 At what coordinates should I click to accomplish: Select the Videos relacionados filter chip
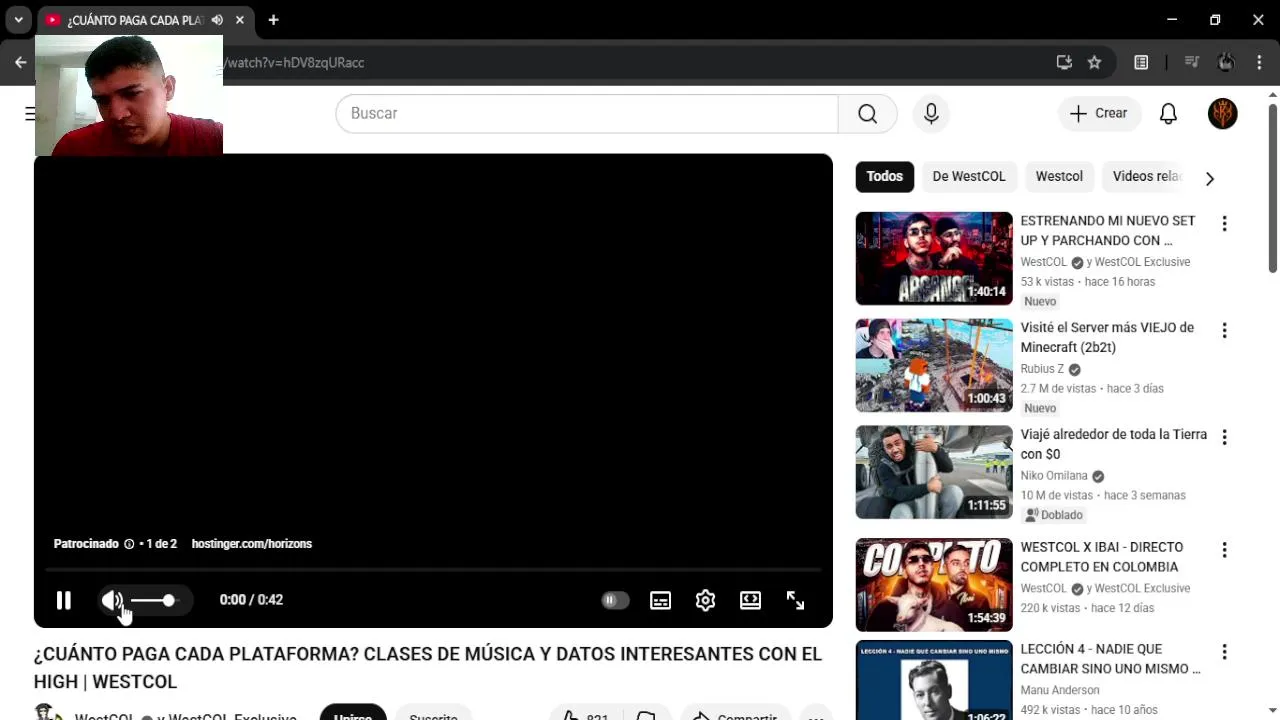point(1147,176)
